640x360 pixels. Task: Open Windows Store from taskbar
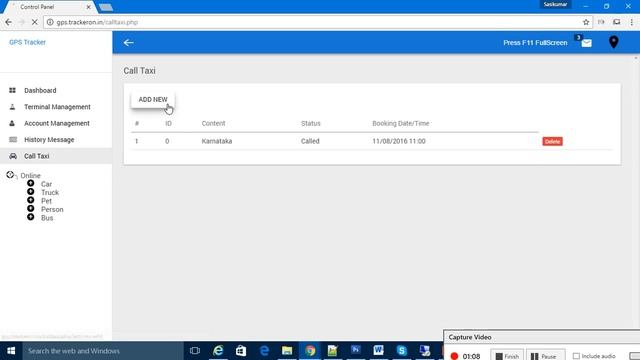(x=241, y=351)
